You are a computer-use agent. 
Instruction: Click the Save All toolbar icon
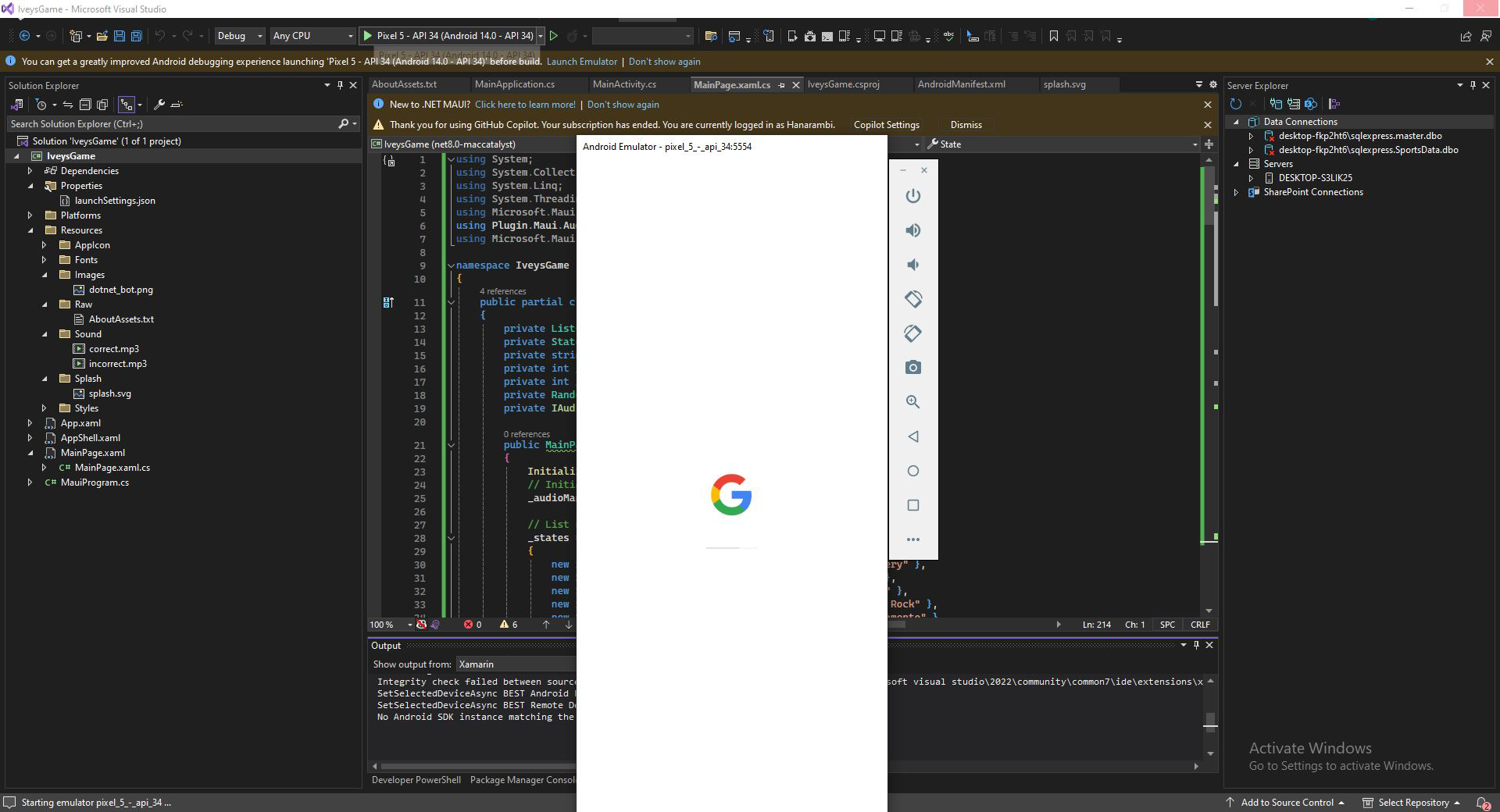click(x=136, y=36)
